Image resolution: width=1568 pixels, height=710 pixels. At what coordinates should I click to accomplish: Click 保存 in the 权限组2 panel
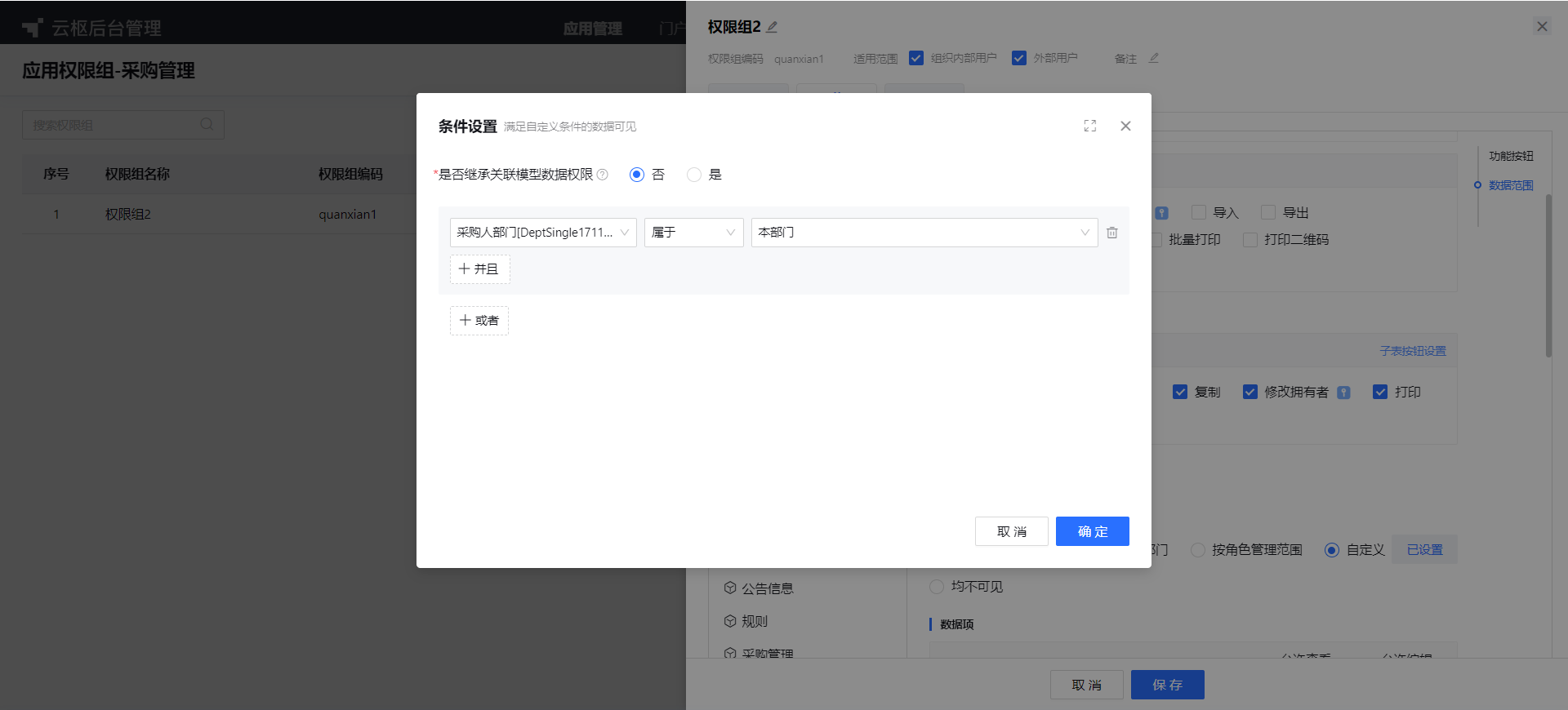coord(1168,685)
